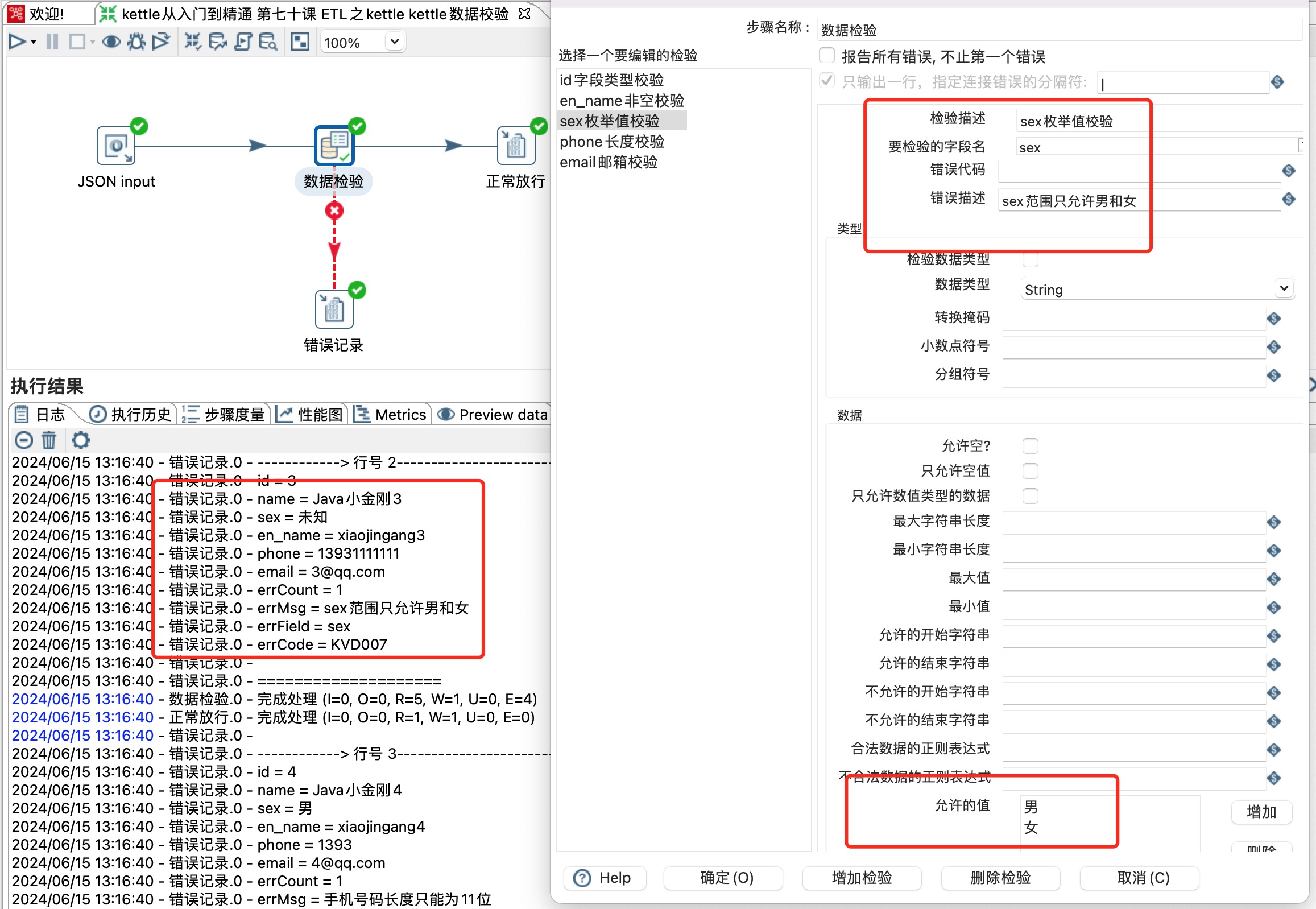
Task: Open log settings gear icon
Action: click(80, 440)
